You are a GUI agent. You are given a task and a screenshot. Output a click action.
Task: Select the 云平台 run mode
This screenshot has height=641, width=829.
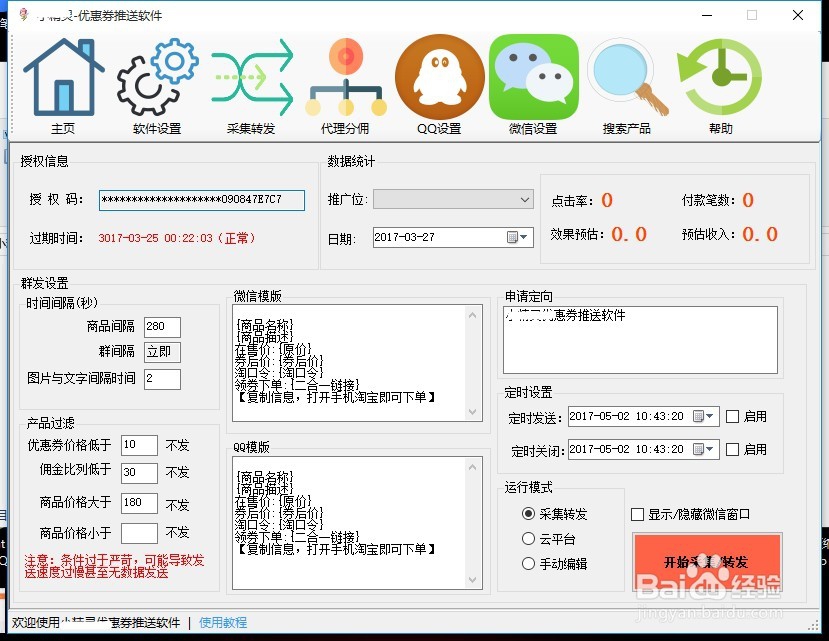(x=528, y=537)
